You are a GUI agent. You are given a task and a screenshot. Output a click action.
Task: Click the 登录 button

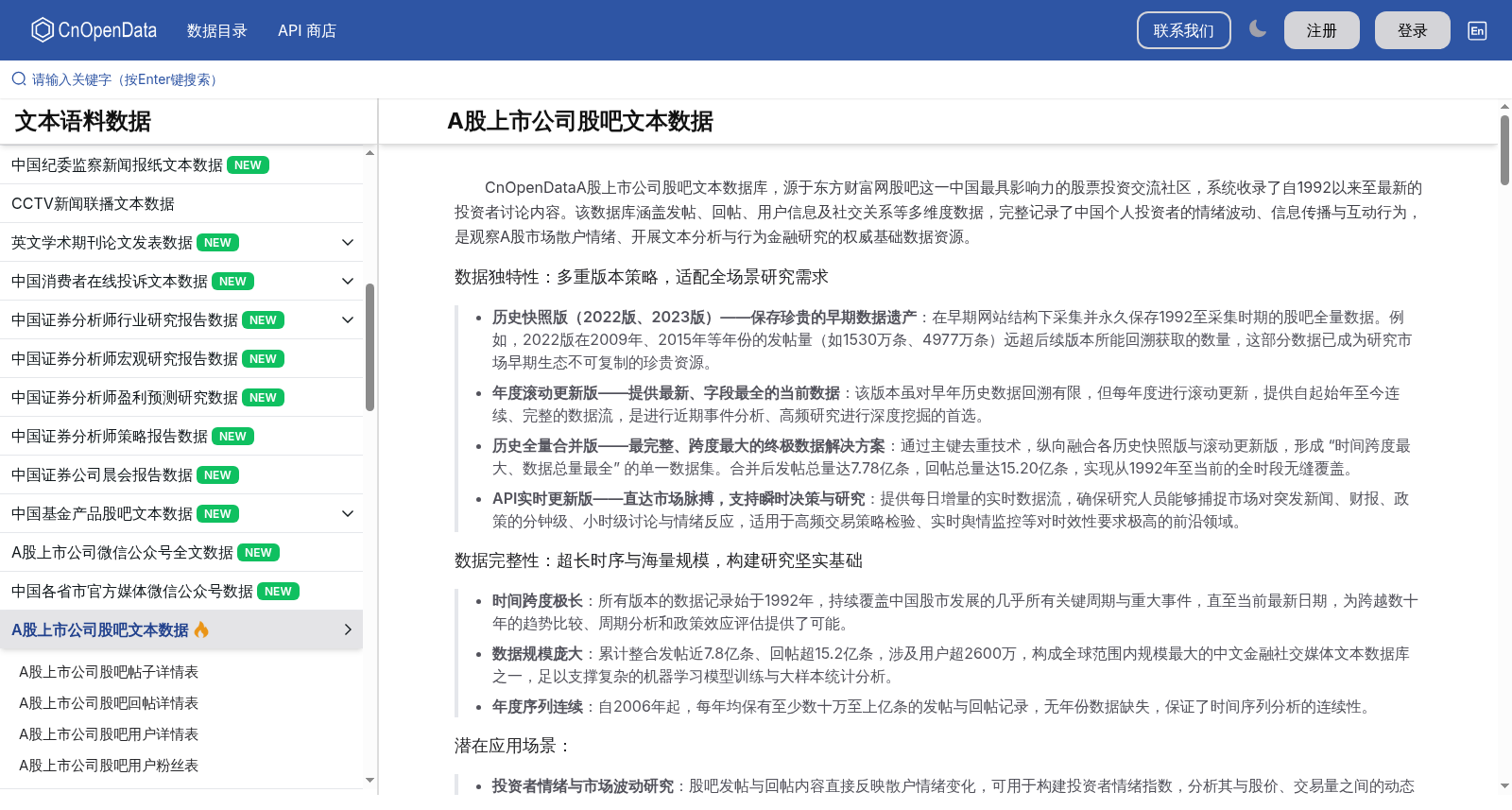(1412, 30)
